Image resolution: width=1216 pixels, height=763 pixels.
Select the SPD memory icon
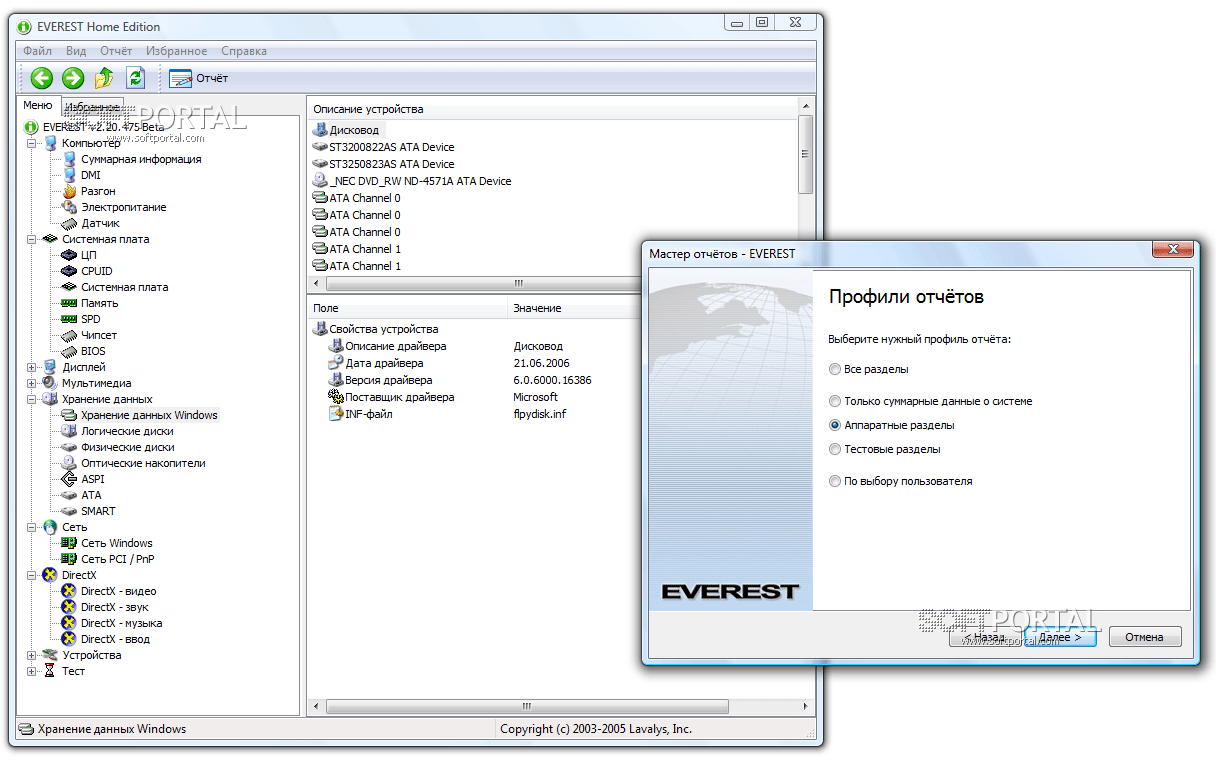[x=69, y=319]
